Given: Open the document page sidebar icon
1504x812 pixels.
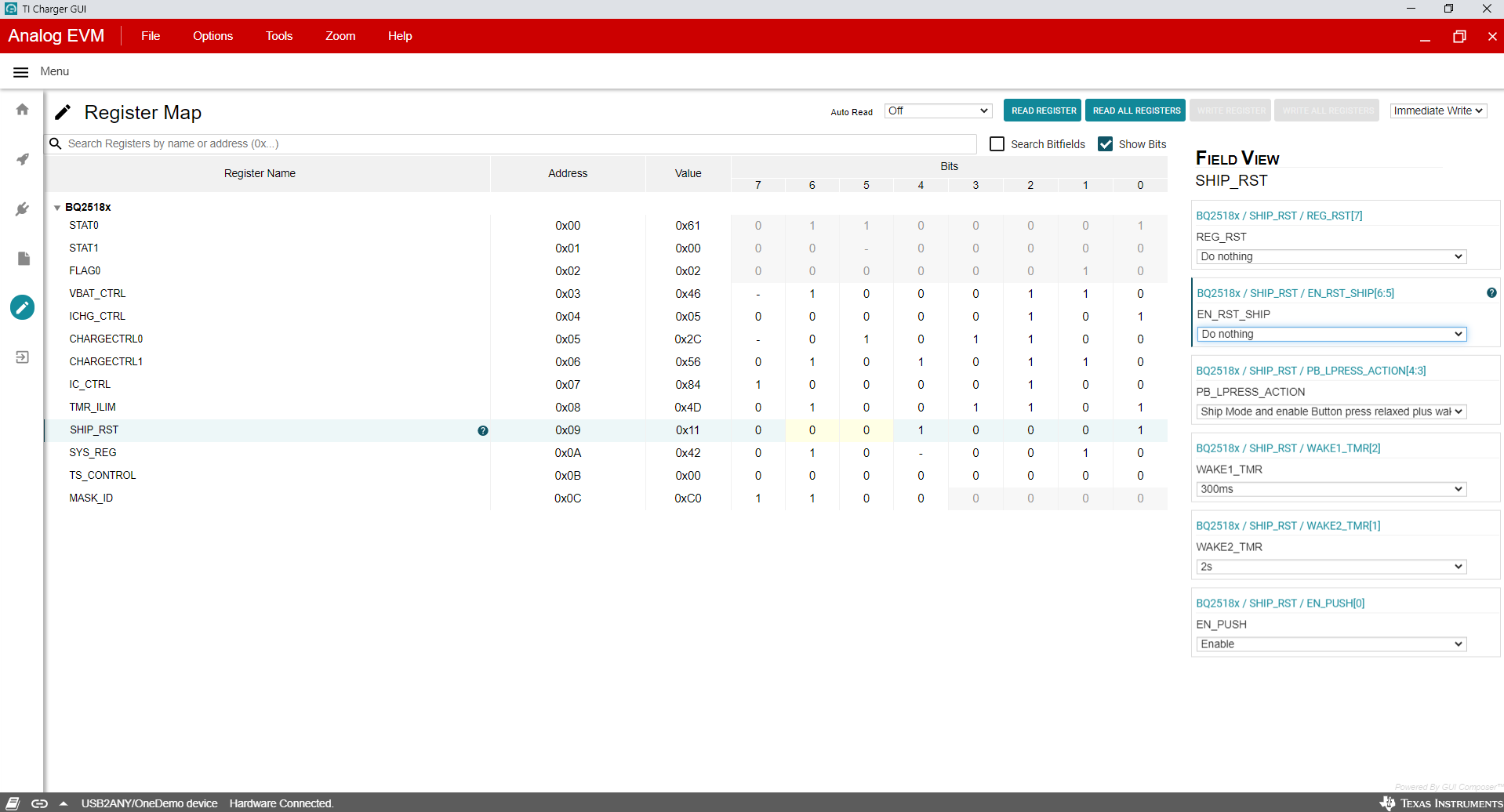Looking at the screenshot, I should click(x=23, y=259).
